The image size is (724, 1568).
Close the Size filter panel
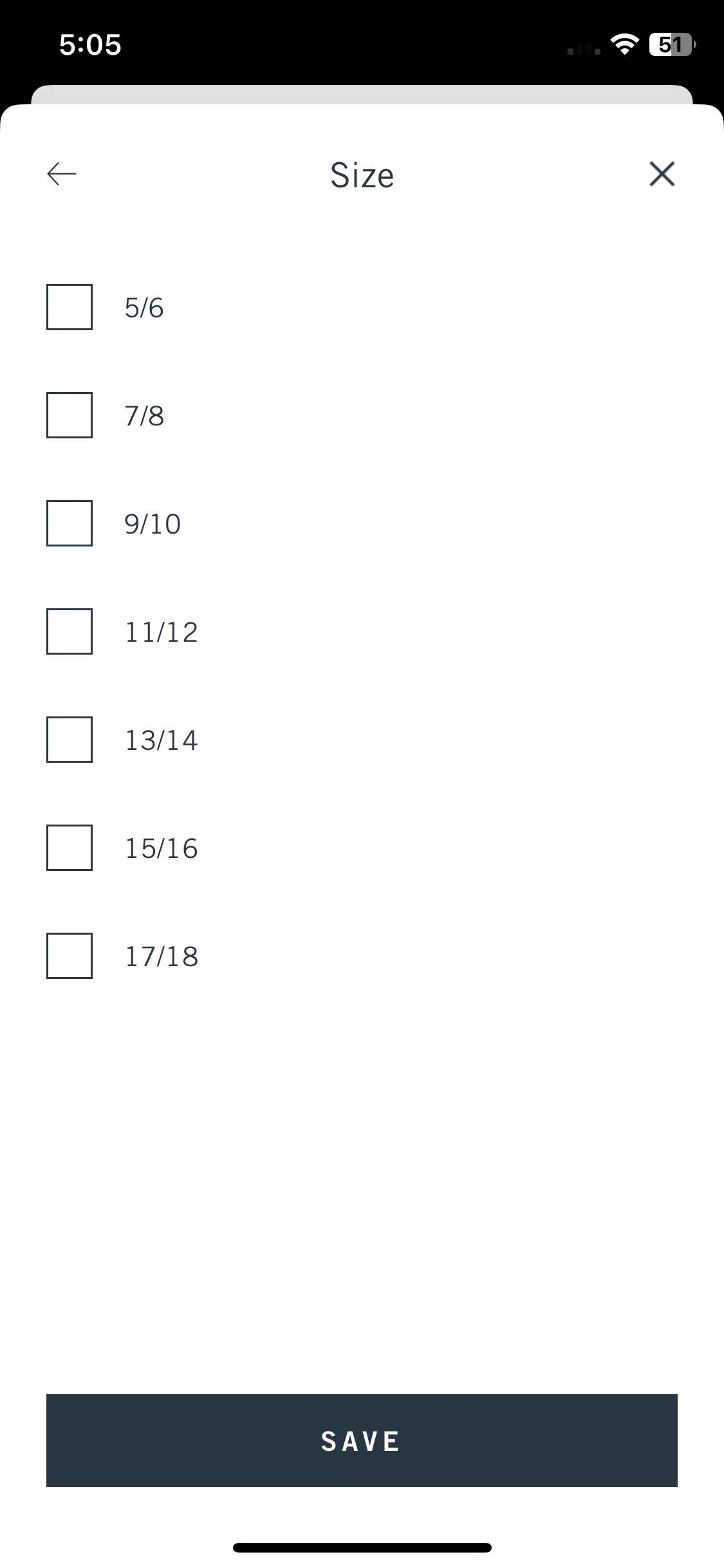(662, 174)
